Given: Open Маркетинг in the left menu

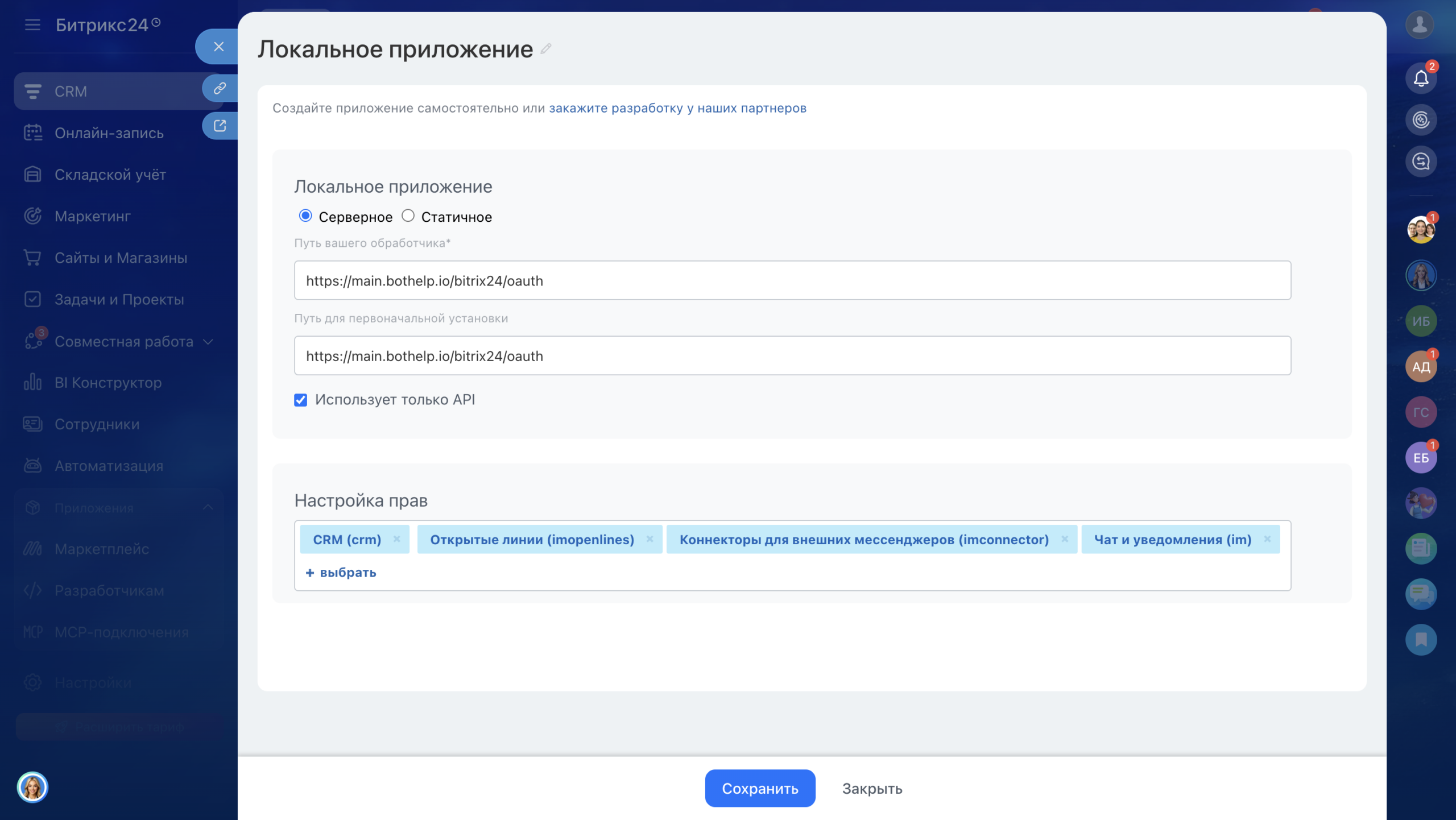Looking at the screenshot, I should [93, 216].
